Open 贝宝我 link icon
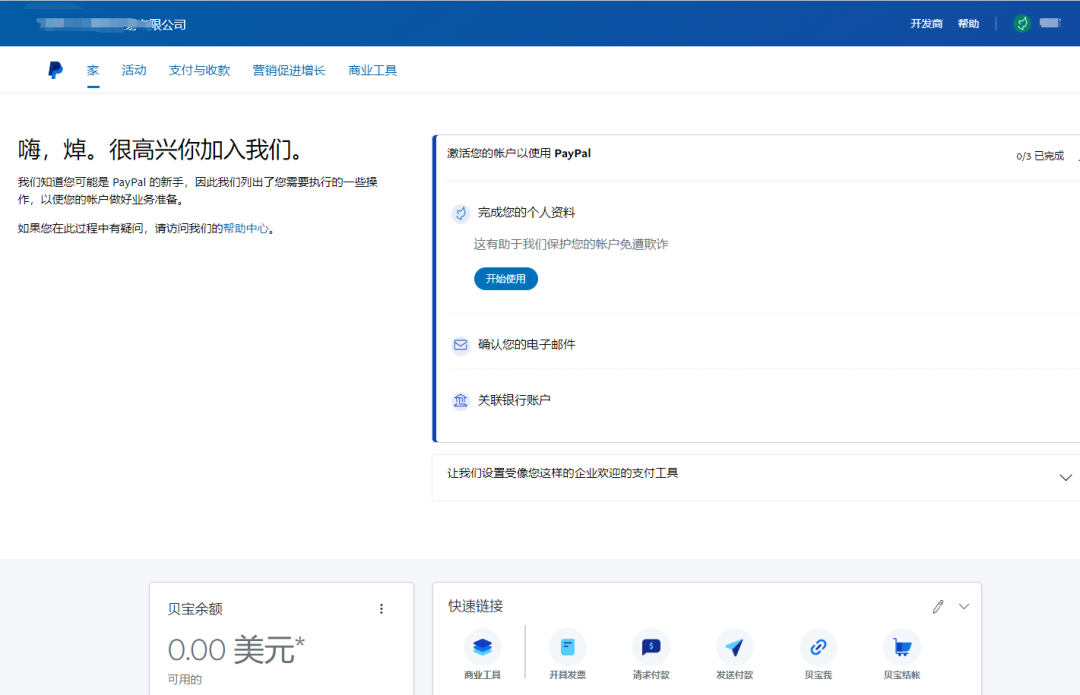This screenshot has width=1080, height=695. coord(818,648)
